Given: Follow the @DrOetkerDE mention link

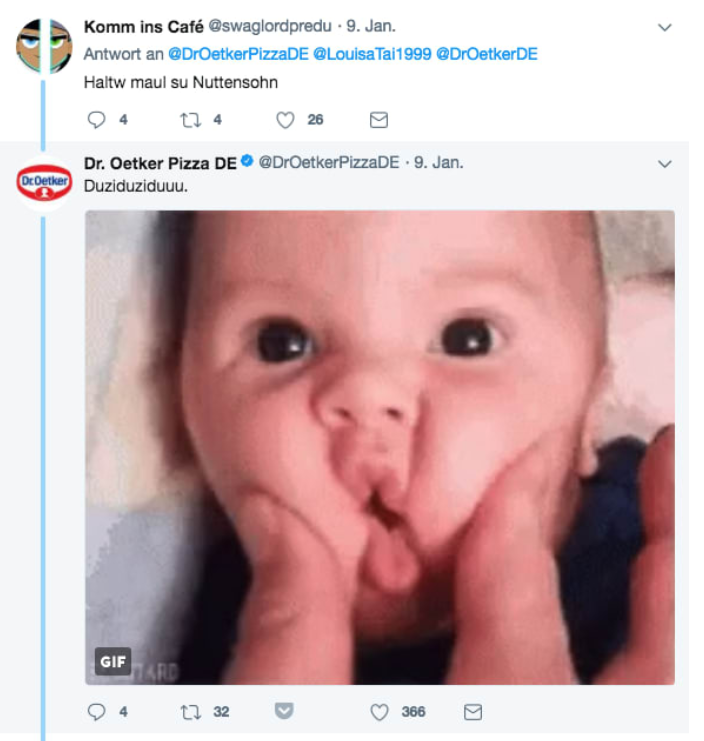Looking at the screenshot, I should pos(487,54).
